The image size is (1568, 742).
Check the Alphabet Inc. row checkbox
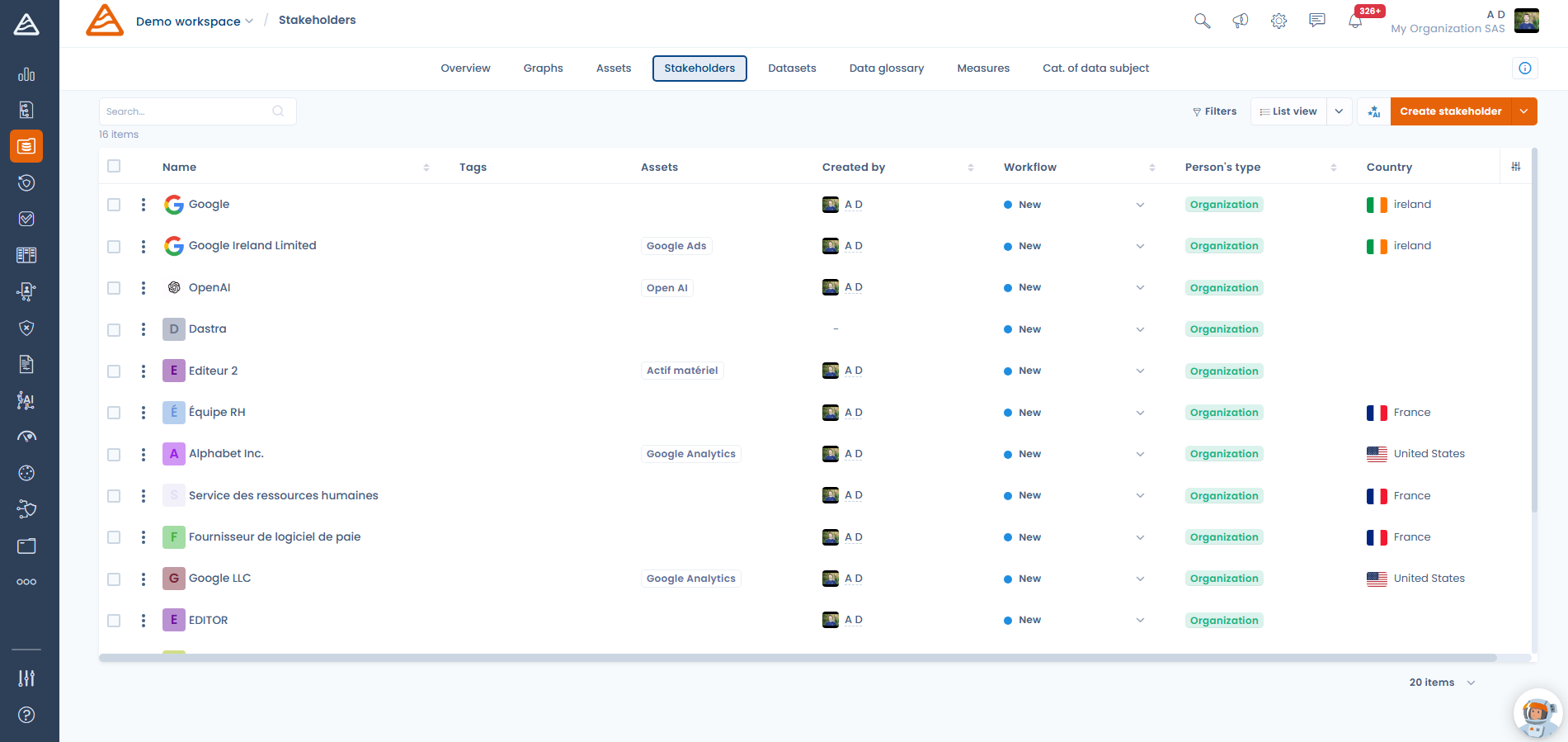coord(114,454)
